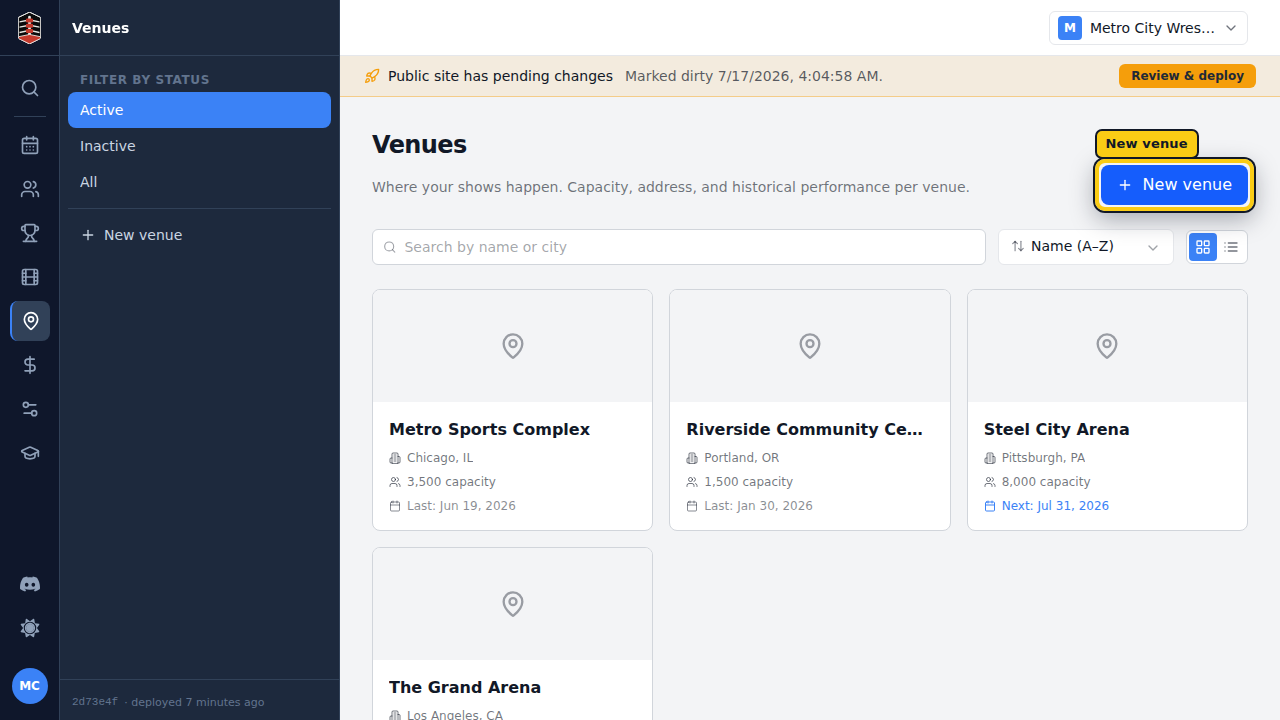Click Public site has pending changes text
The width and height of the screenshot is (1280, 720).
tap(500, 76)
